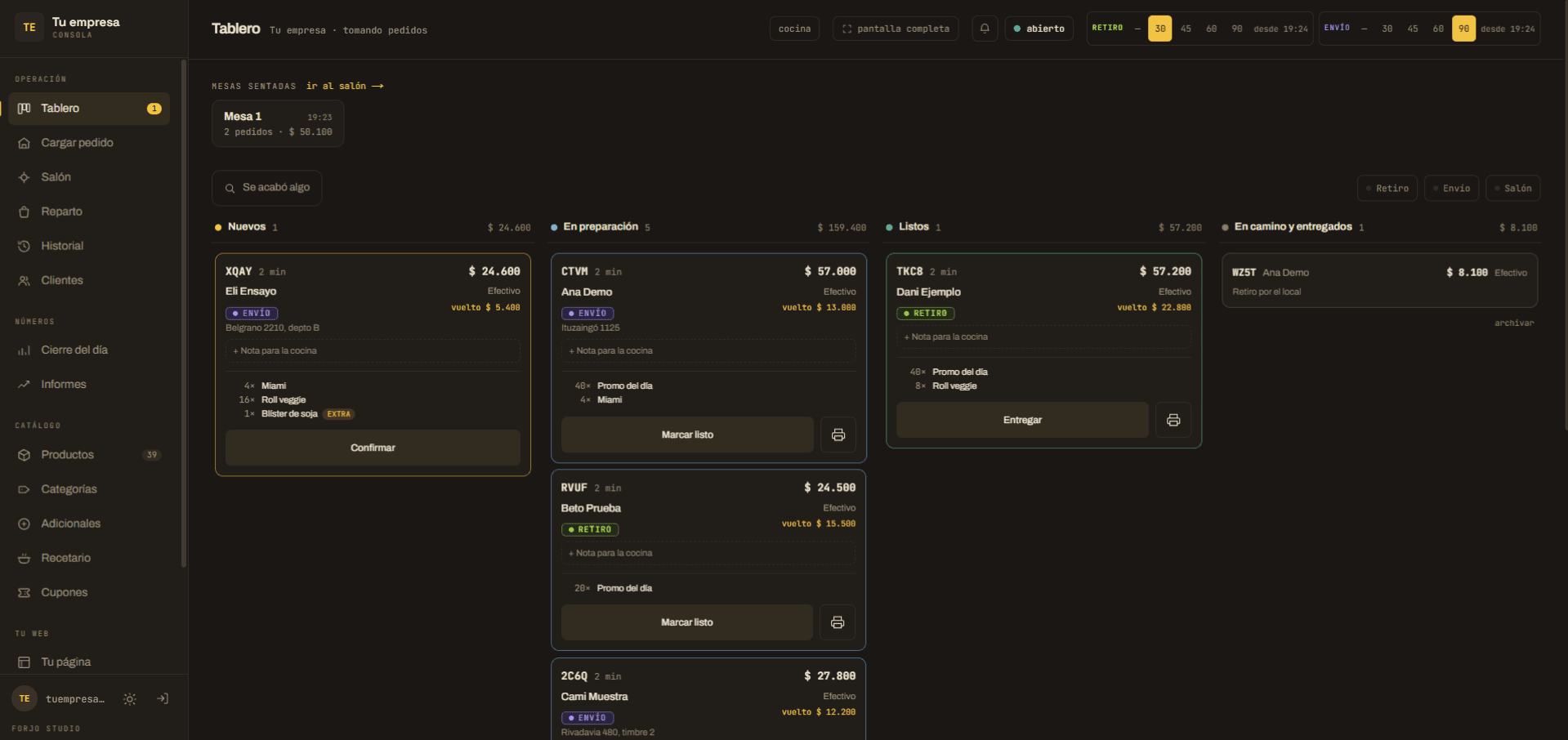Toggle the Salón filter chip

tap(1513, 188)
